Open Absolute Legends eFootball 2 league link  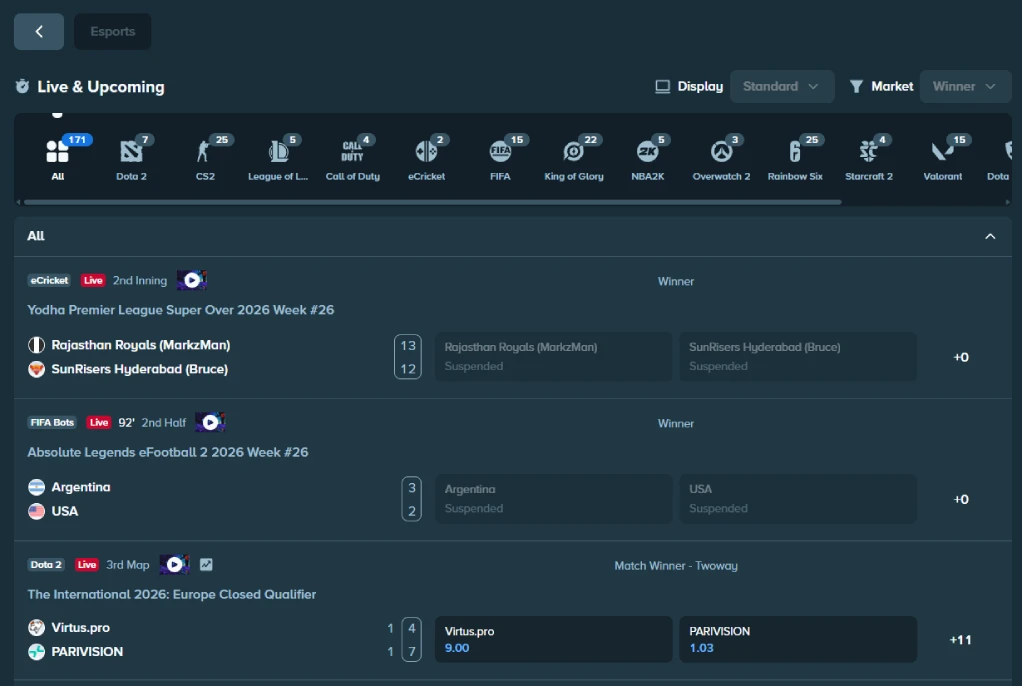pyautogui.click(x=168, y=452)
